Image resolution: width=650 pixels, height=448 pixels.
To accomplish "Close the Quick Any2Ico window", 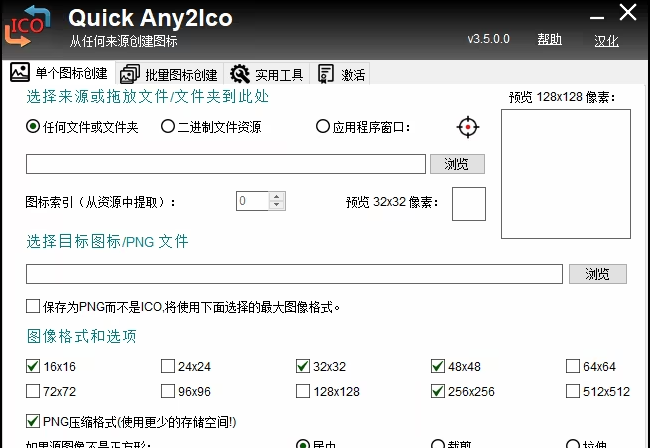I will [x=628, y=12].
